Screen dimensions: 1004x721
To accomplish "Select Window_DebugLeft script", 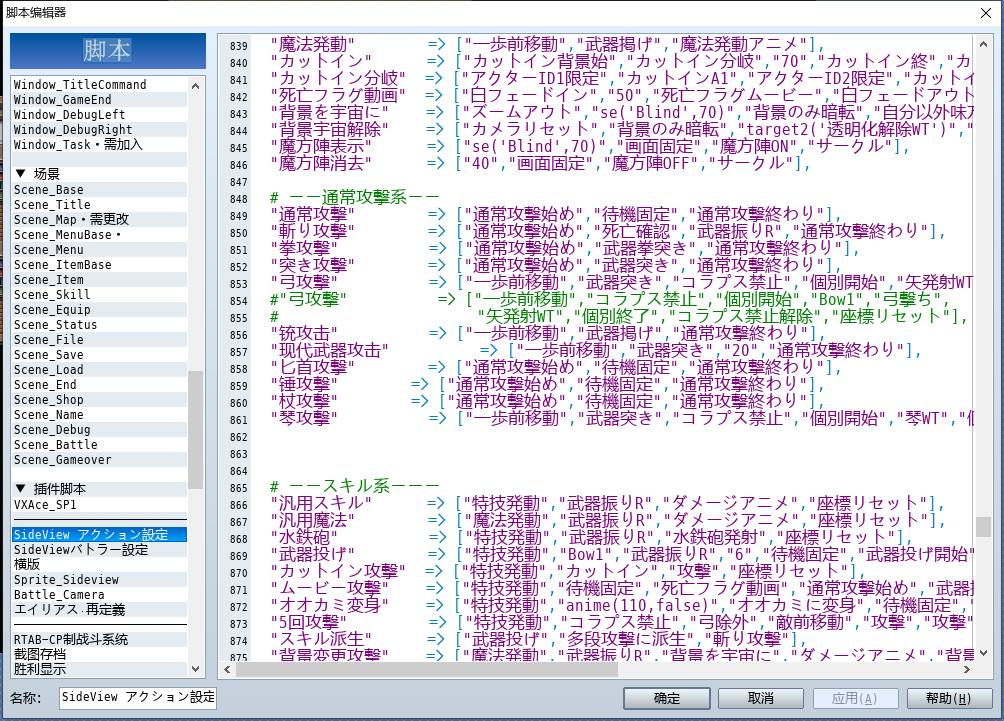I will point(99,115).
